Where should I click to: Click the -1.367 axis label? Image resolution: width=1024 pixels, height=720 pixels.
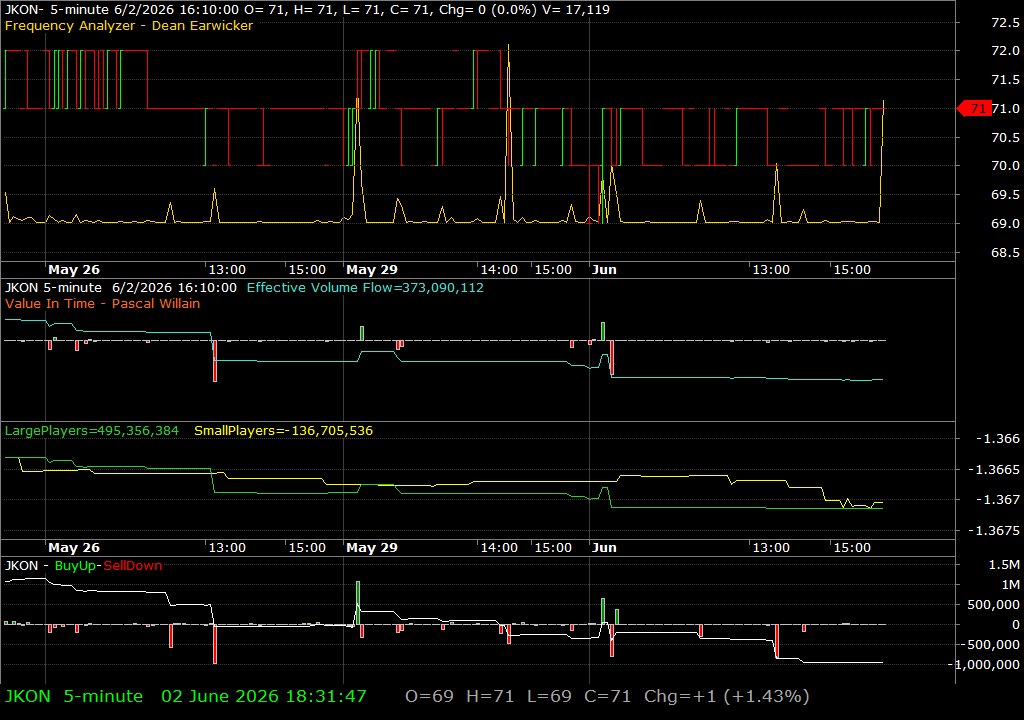click(x=998, y=500)
